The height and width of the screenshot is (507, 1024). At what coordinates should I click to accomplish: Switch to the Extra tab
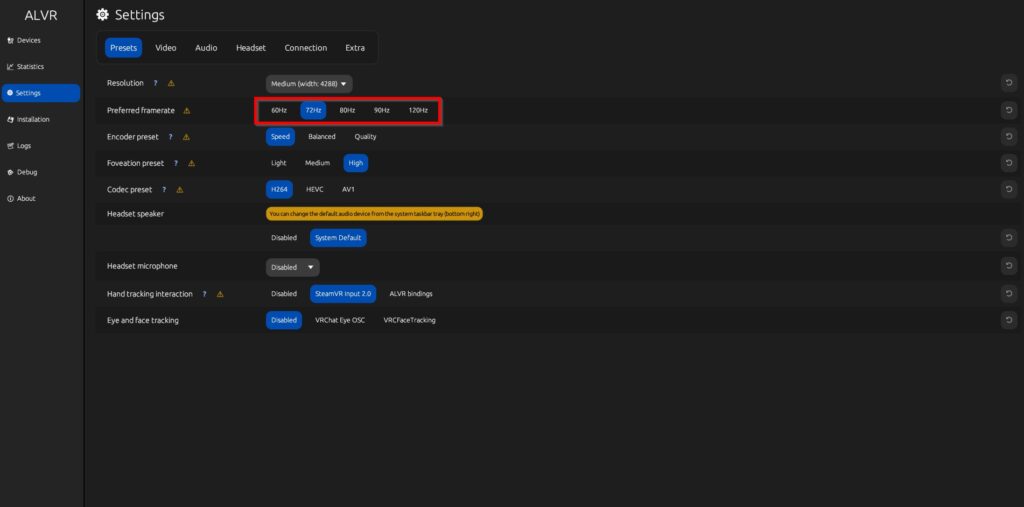pyautogui.click(x=355, y=48)
